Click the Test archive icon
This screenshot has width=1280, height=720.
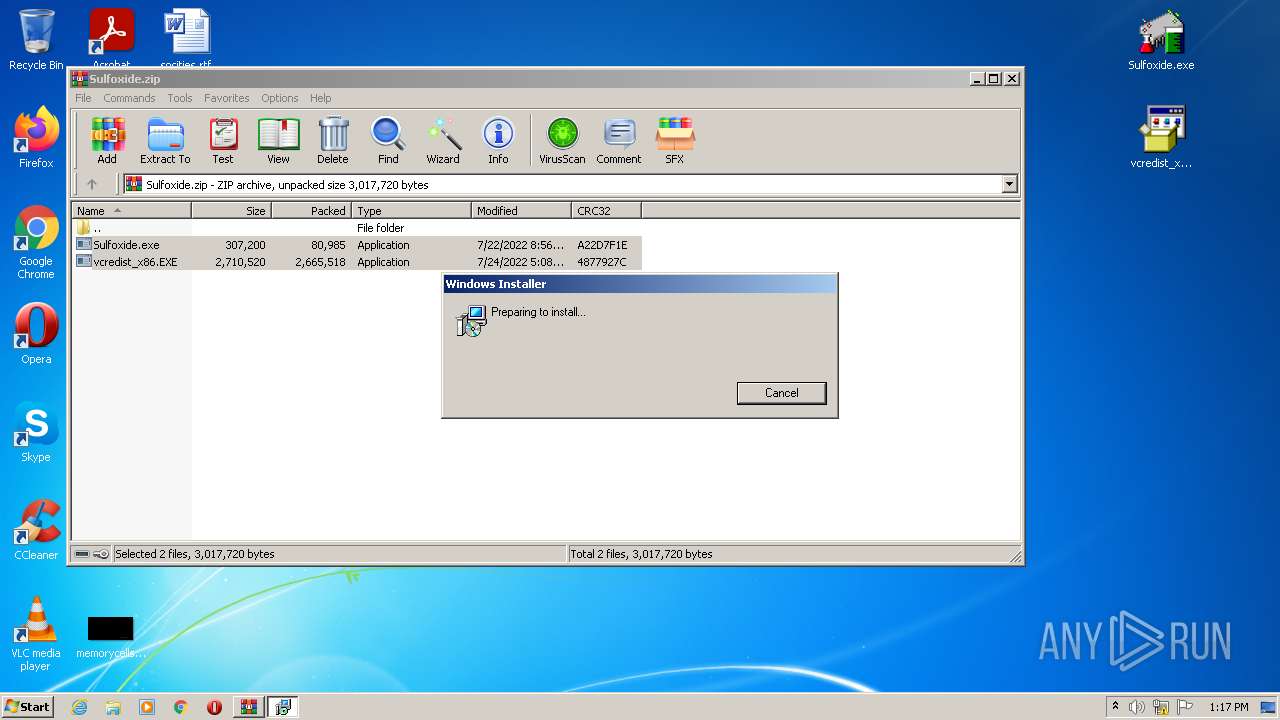click(x=223, y=140)
